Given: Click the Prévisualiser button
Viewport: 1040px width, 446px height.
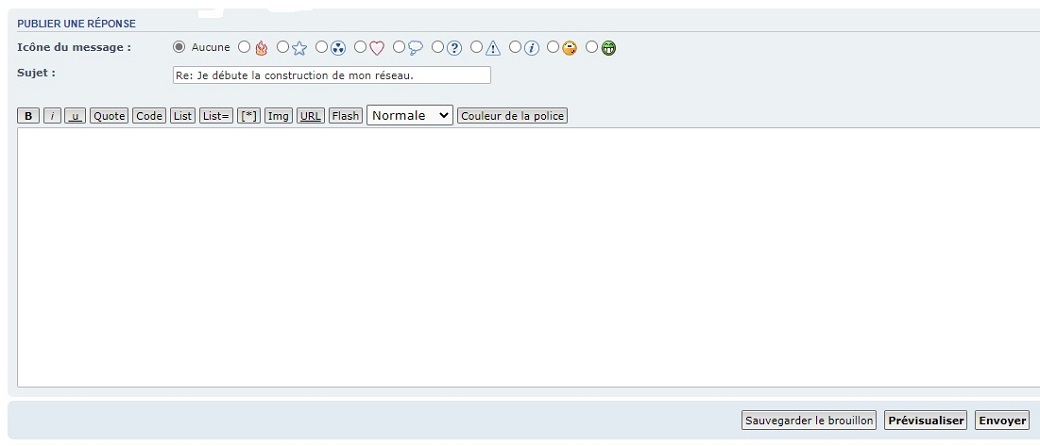Looking at the screenshot, I should pyautogui.click(x=925, y=421).
